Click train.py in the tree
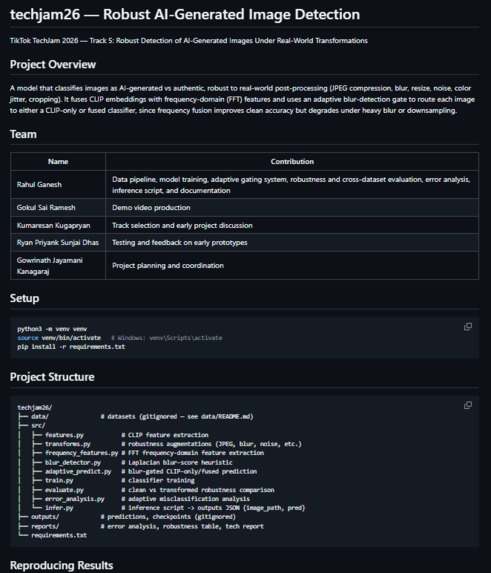The height and width of the screenshot is (573, 491). [x=59, y=480]
